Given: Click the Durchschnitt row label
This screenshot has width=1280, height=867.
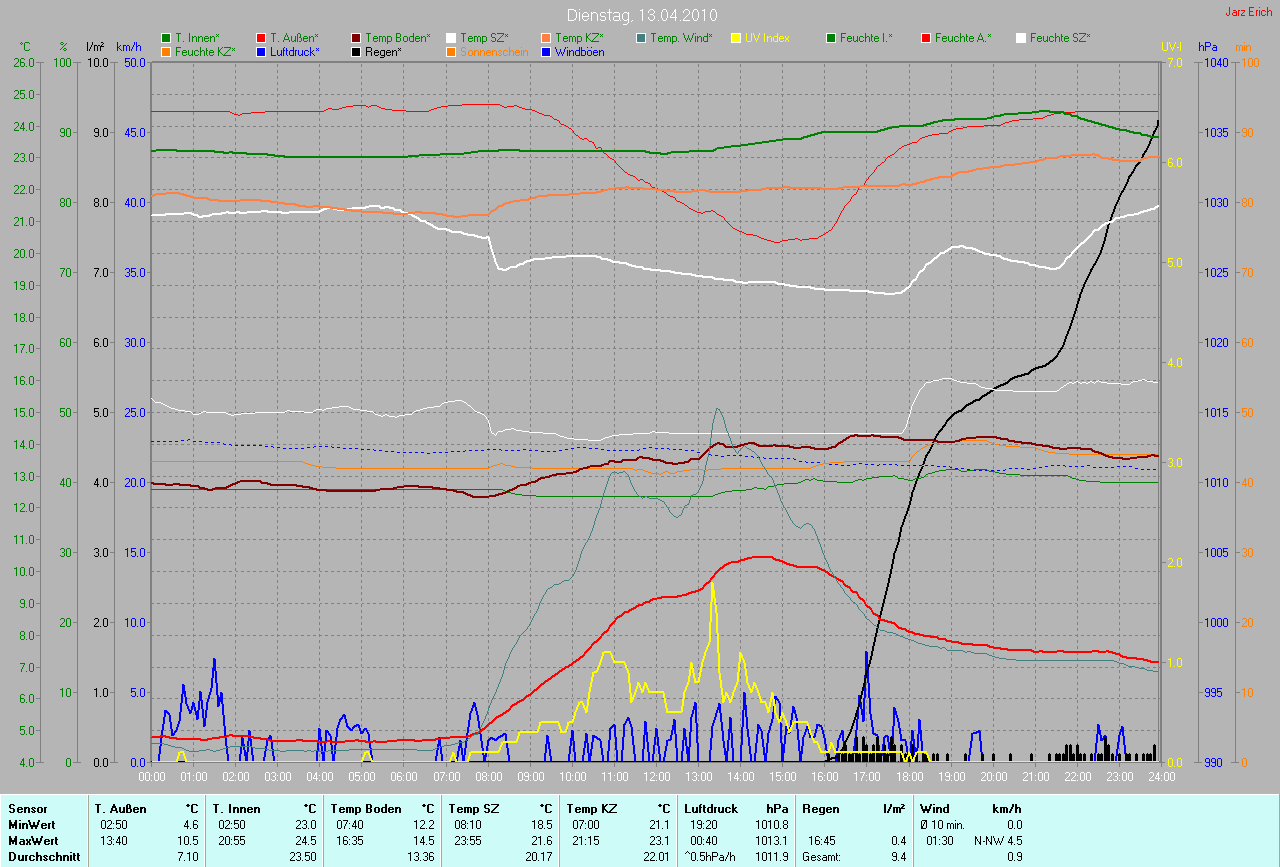Looking at the screenshot, I should click(43, 857).
